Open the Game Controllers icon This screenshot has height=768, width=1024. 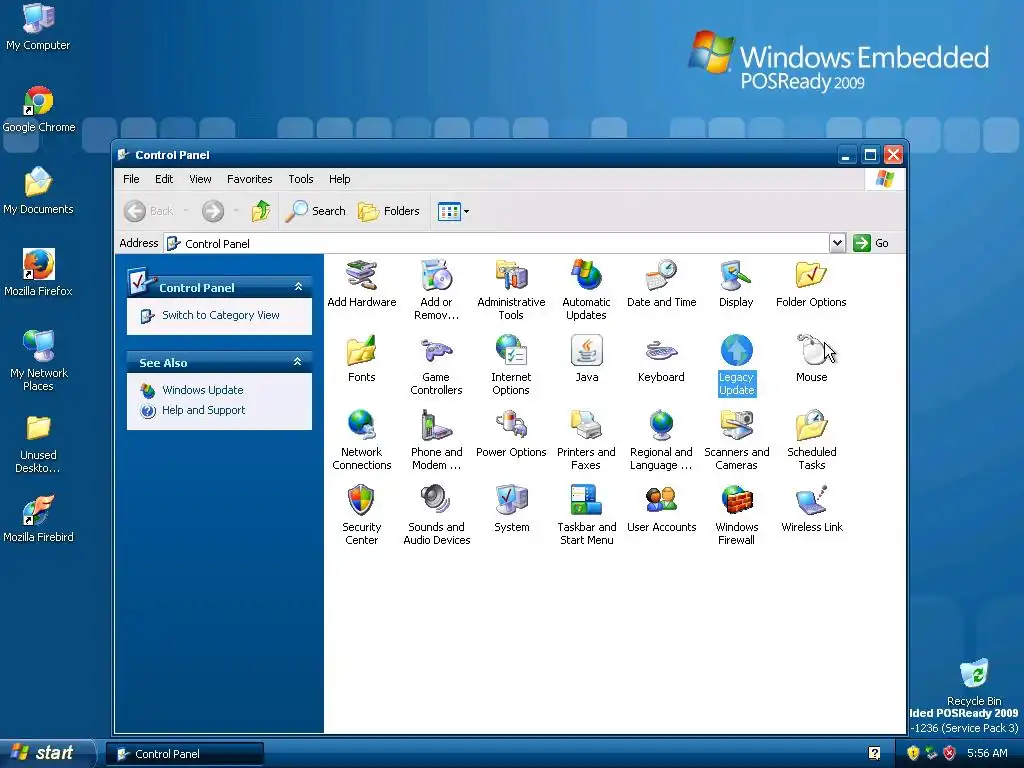(436, 365)
